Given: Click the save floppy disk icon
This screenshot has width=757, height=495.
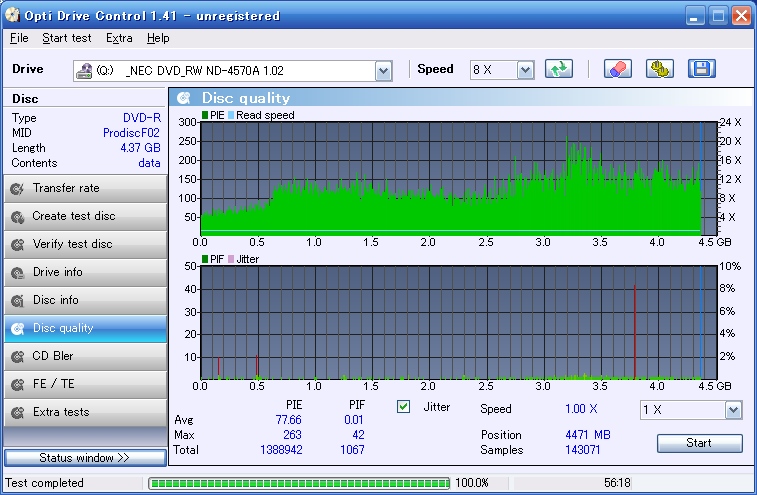Looking at the screenshot, I should (x=701, y=69).
